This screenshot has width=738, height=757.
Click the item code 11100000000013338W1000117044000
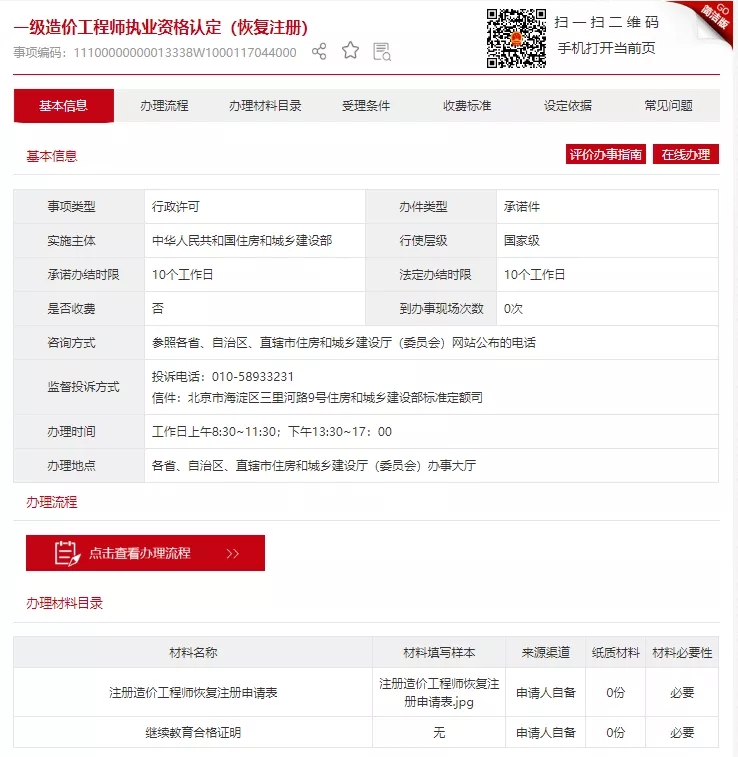[x=185, y=52]
